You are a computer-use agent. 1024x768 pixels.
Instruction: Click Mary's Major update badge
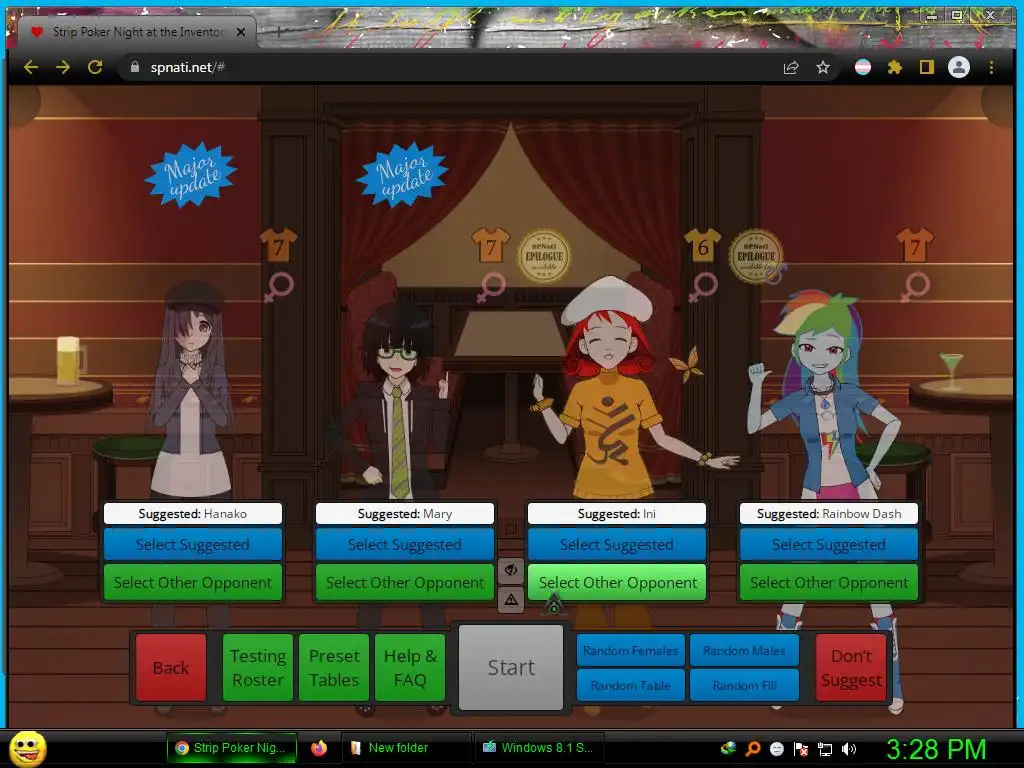(x=402, y=174)
